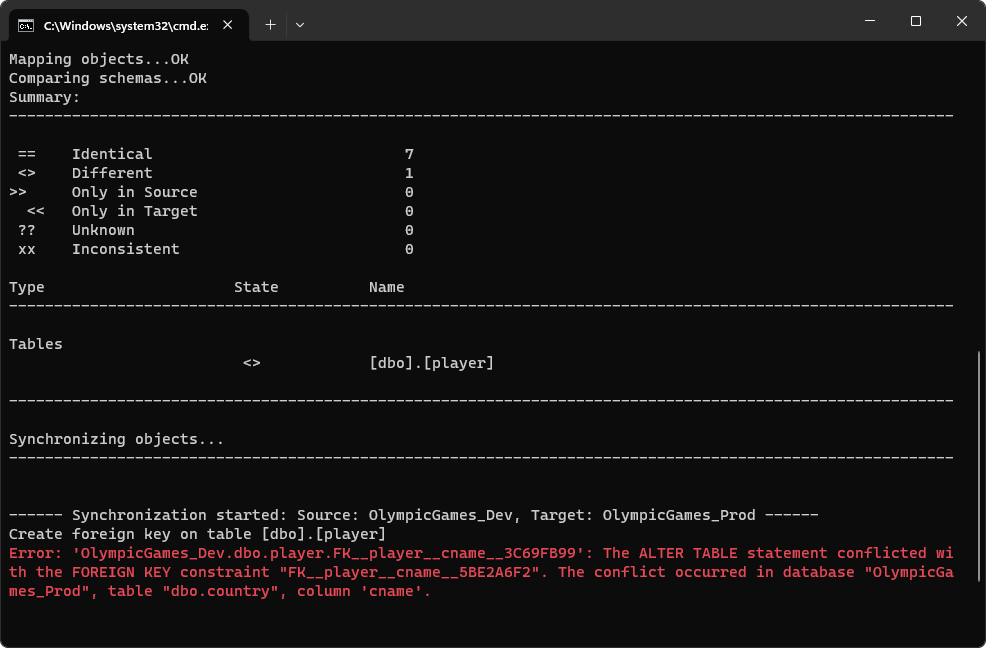Click the <> state symbol beside player table
The height and width of the screenshot is (648, 986).
pos(252,363)
